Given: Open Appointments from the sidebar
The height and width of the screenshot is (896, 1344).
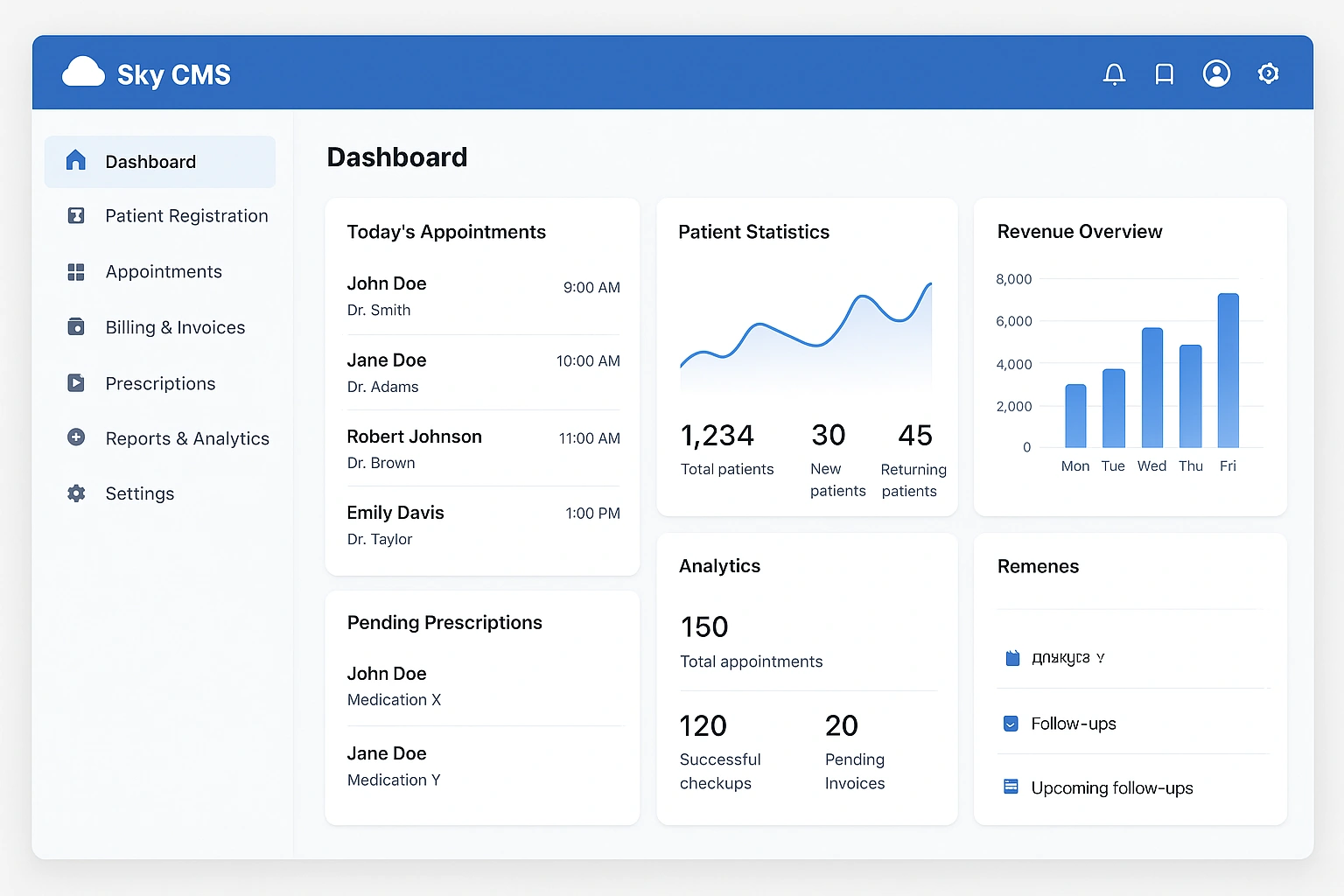Looking at the screenshot, I should (163, 272).
